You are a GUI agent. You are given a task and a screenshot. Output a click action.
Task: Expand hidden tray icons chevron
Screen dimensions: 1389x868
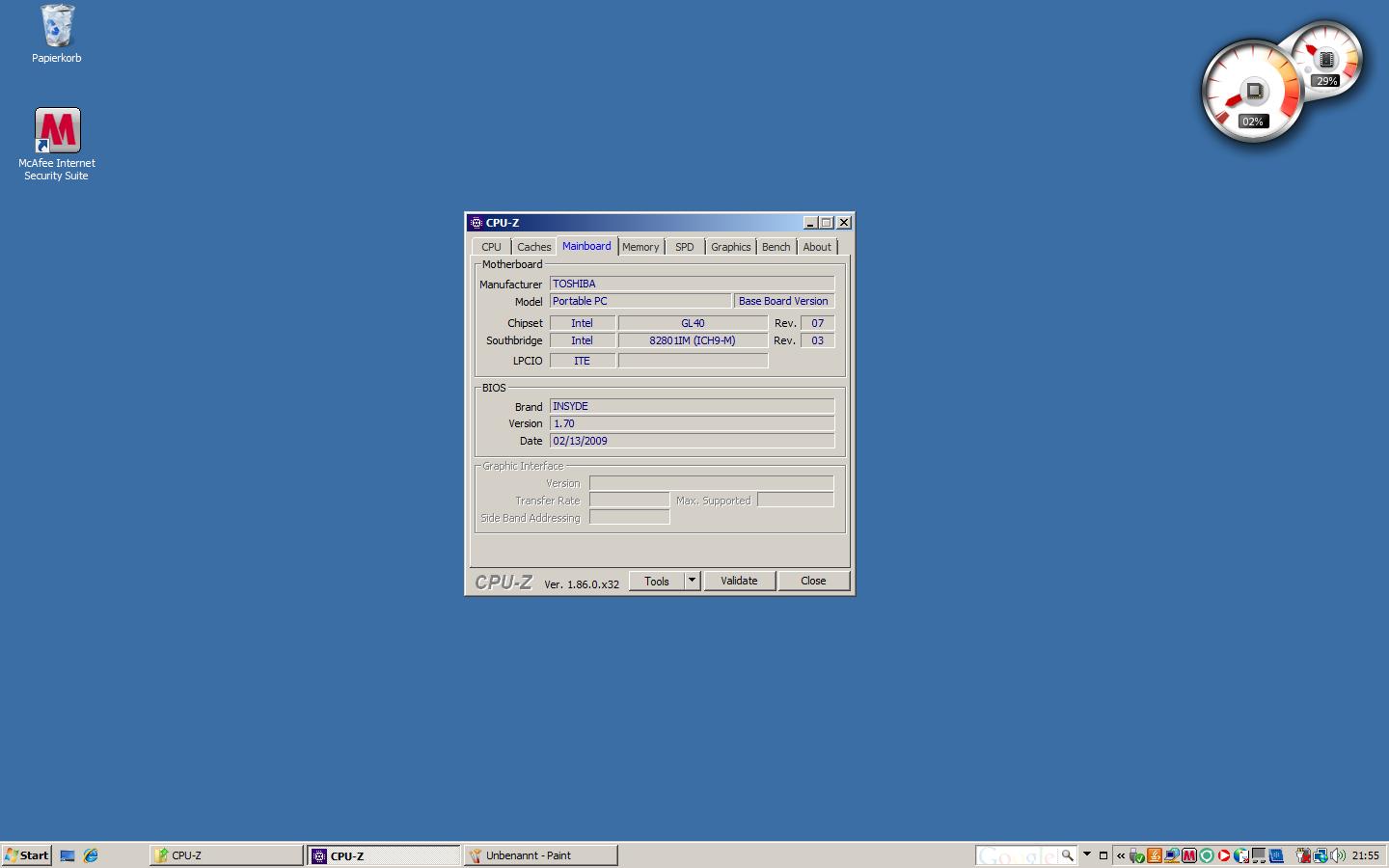point(1121,855)
